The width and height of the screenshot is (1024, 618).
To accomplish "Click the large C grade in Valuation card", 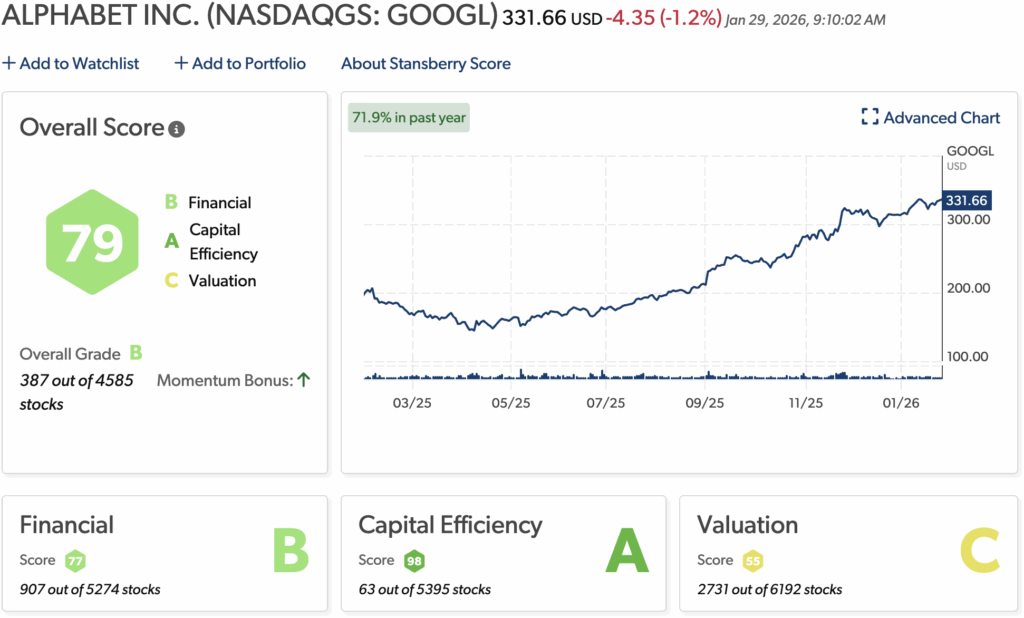I will click(x=979, y=551).
